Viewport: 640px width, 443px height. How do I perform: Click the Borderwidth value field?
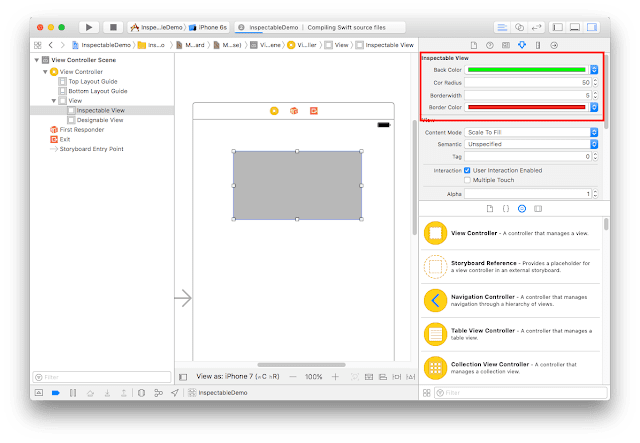[528, 96]
